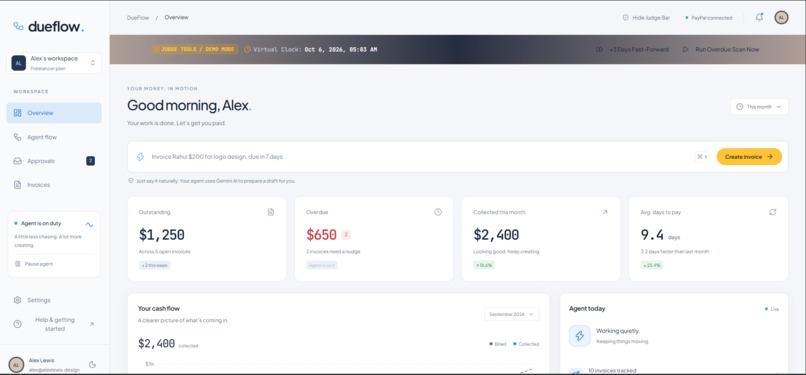Open notifications bell
806x375 pixels.
[759, 17]
